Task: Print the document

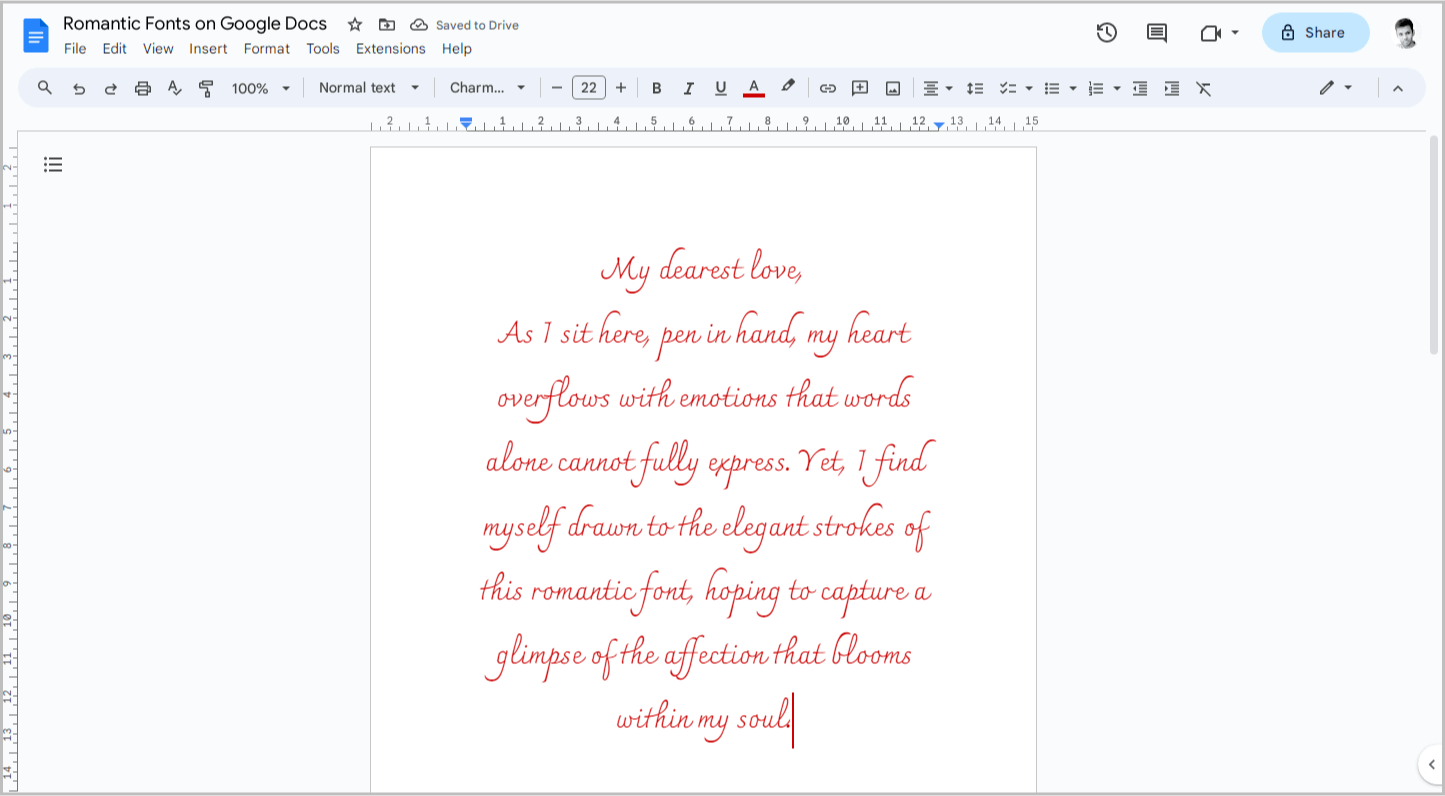Action: click(143, 88)
